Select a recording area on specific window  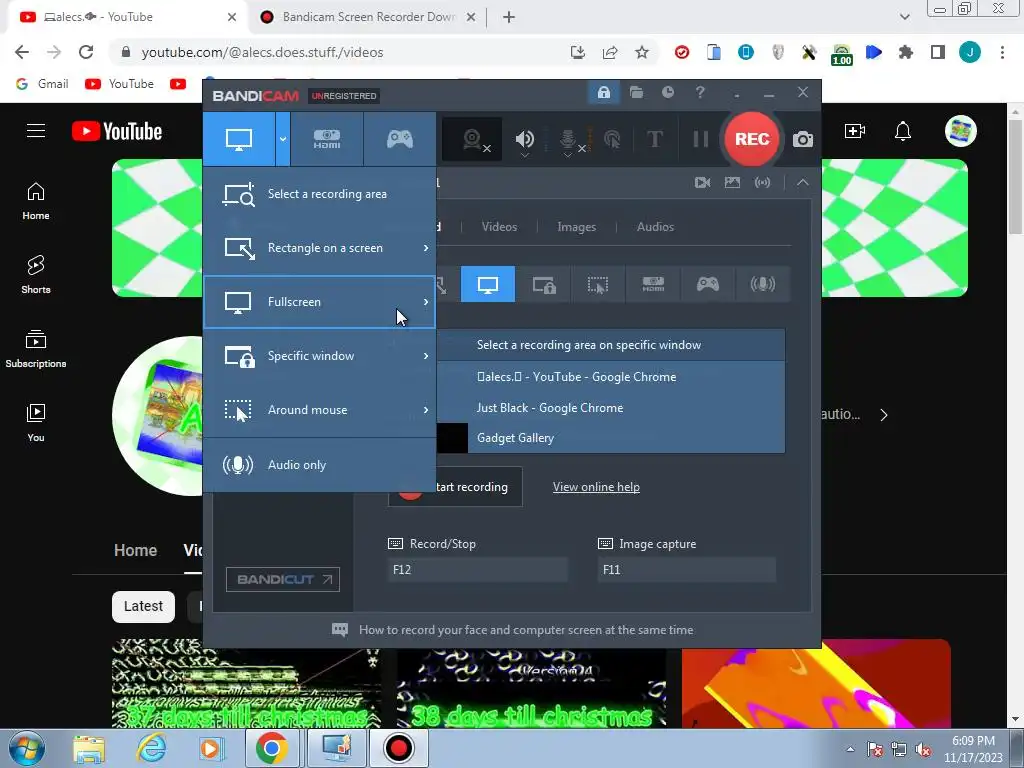click(x=611, y=345)
